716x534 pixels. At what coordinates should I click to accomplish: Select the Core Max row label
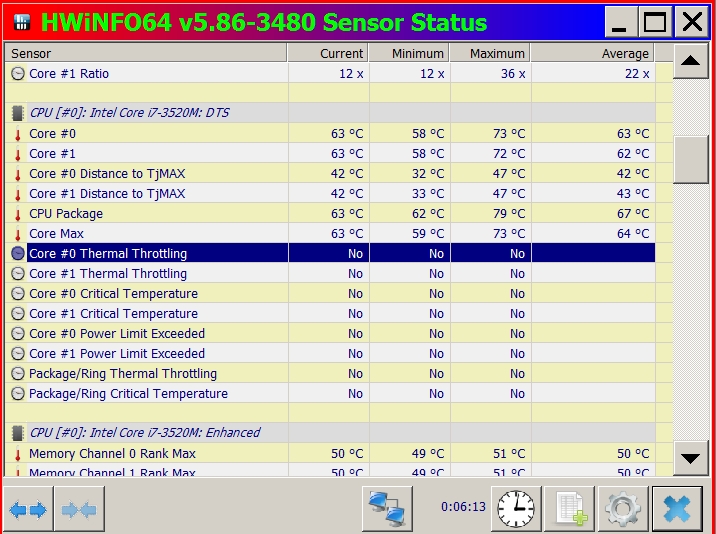[x=57, y=234]
